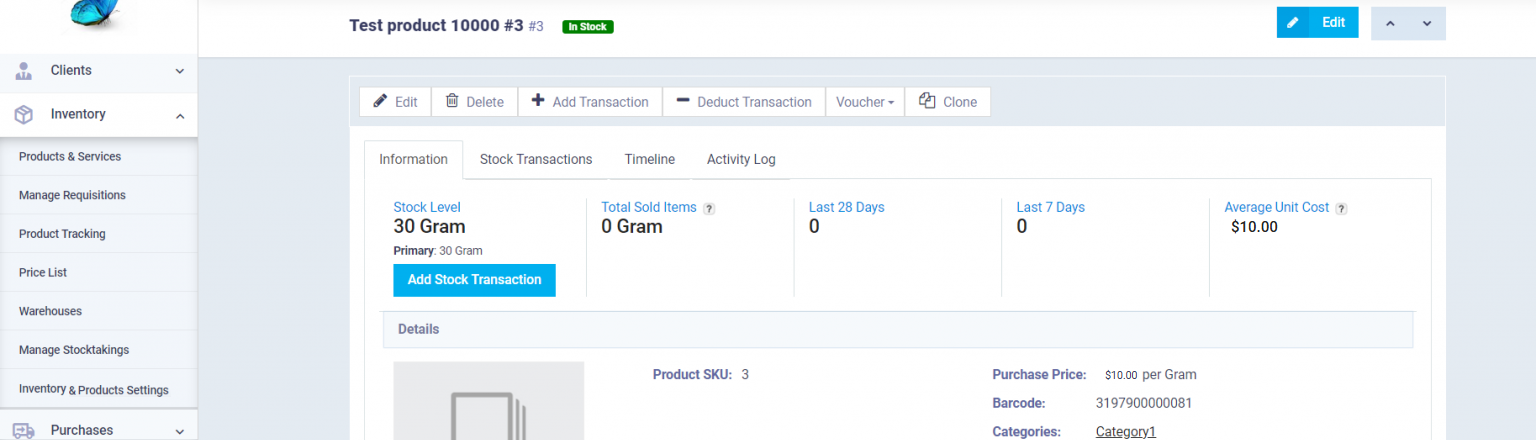
Task: Open the Voucher dropdown menu
Action: click(864, 102)
